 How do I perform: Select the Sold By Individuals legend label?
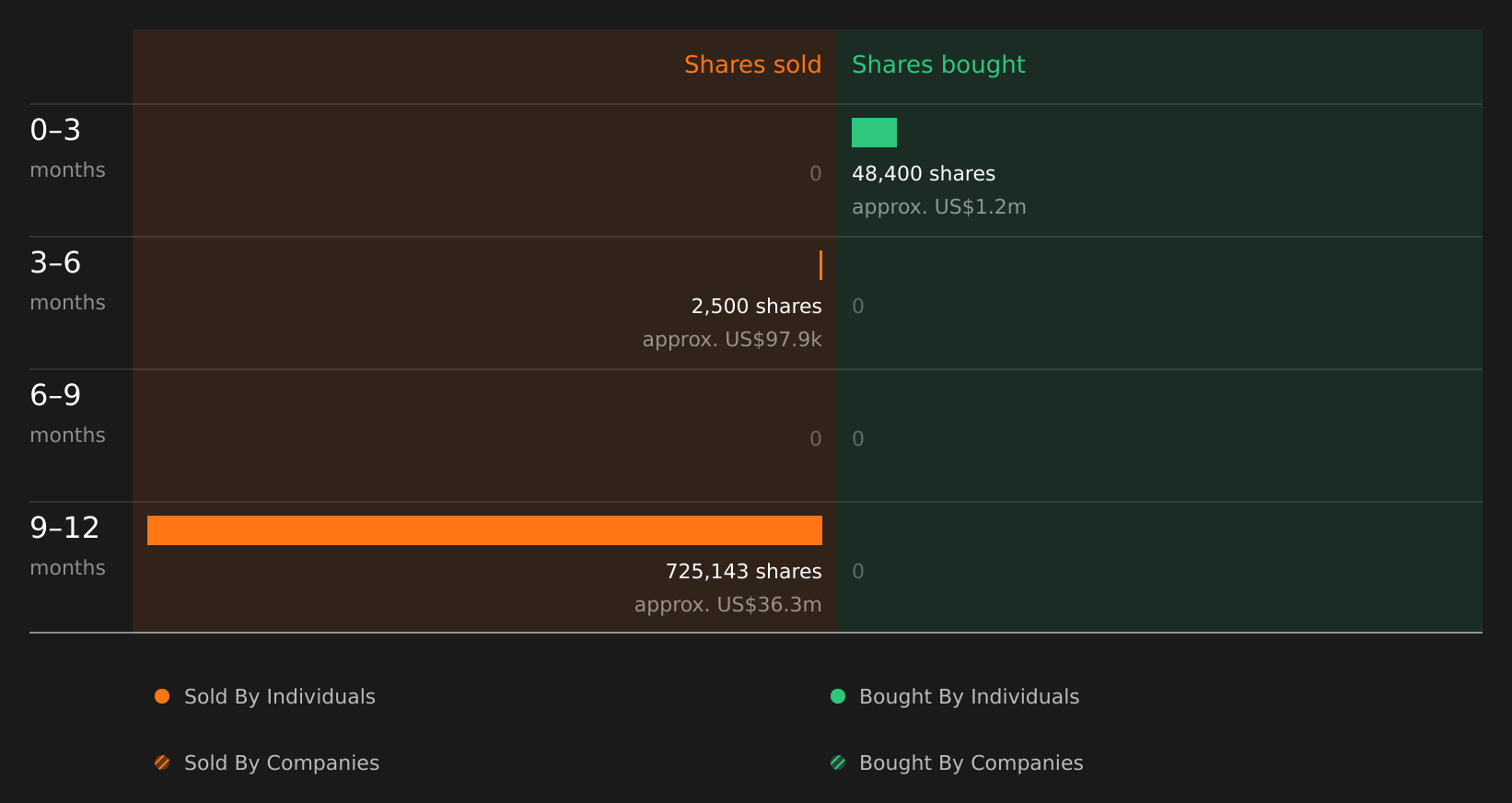click(280, 697)
